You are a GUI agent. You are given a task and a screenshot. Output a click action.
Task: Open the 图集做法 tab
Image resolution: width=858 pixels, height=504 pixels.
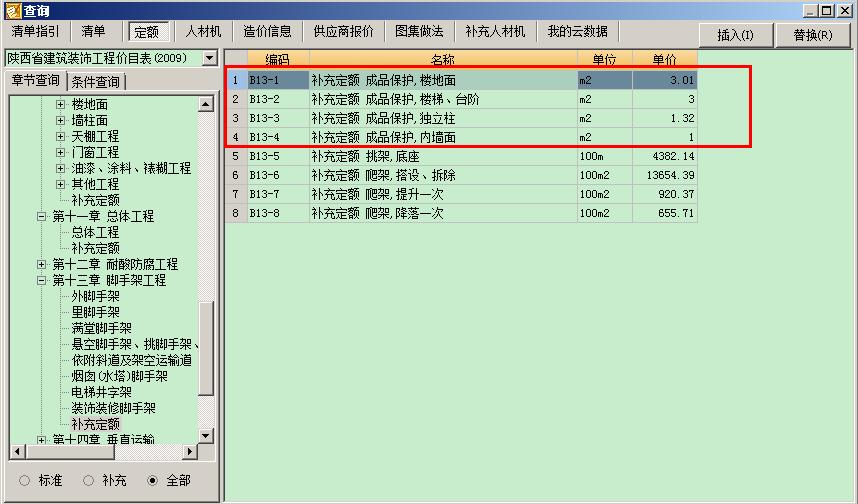[x=420, y=32]
